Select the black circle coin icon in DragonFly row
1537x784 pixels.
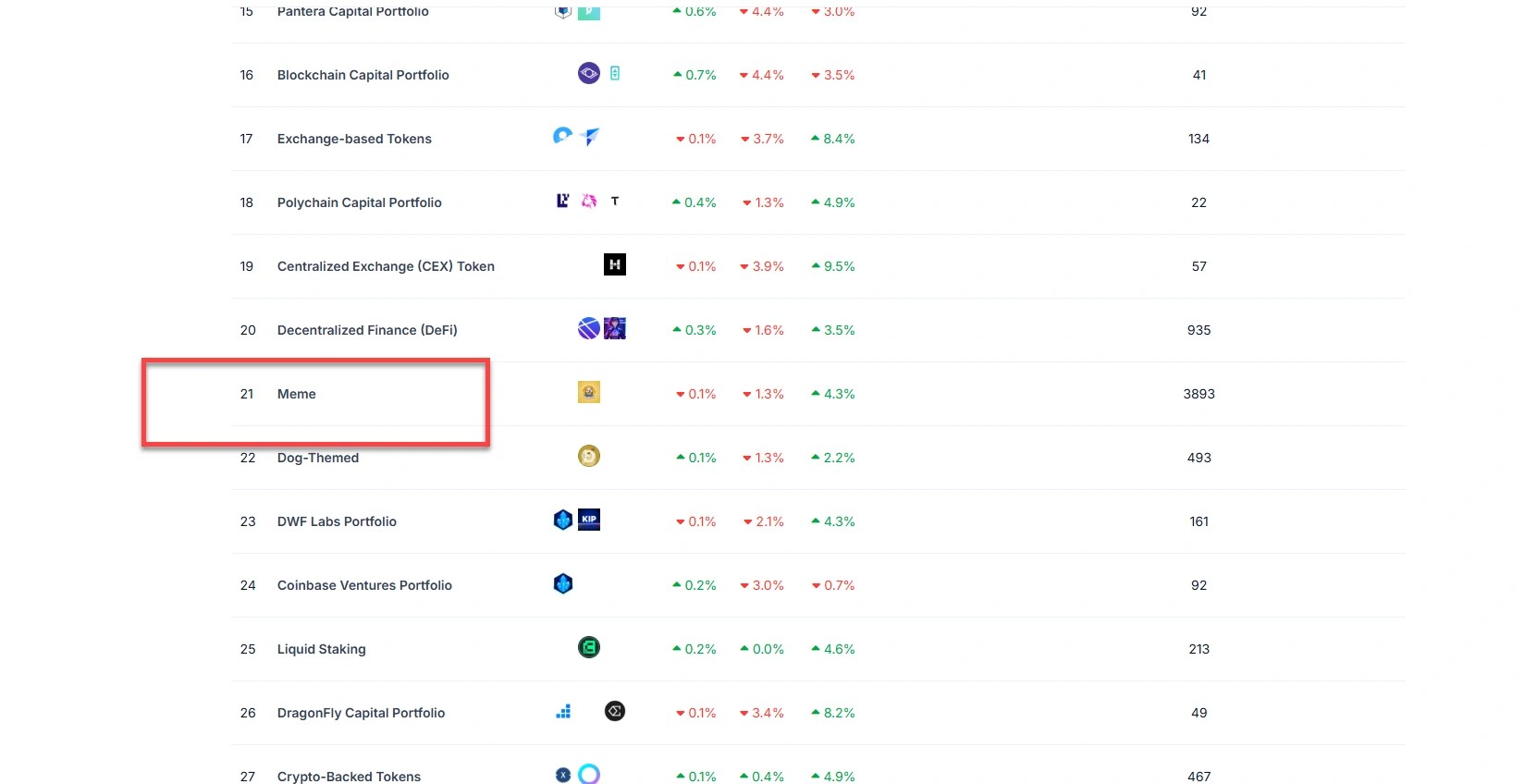click(615, 711)
